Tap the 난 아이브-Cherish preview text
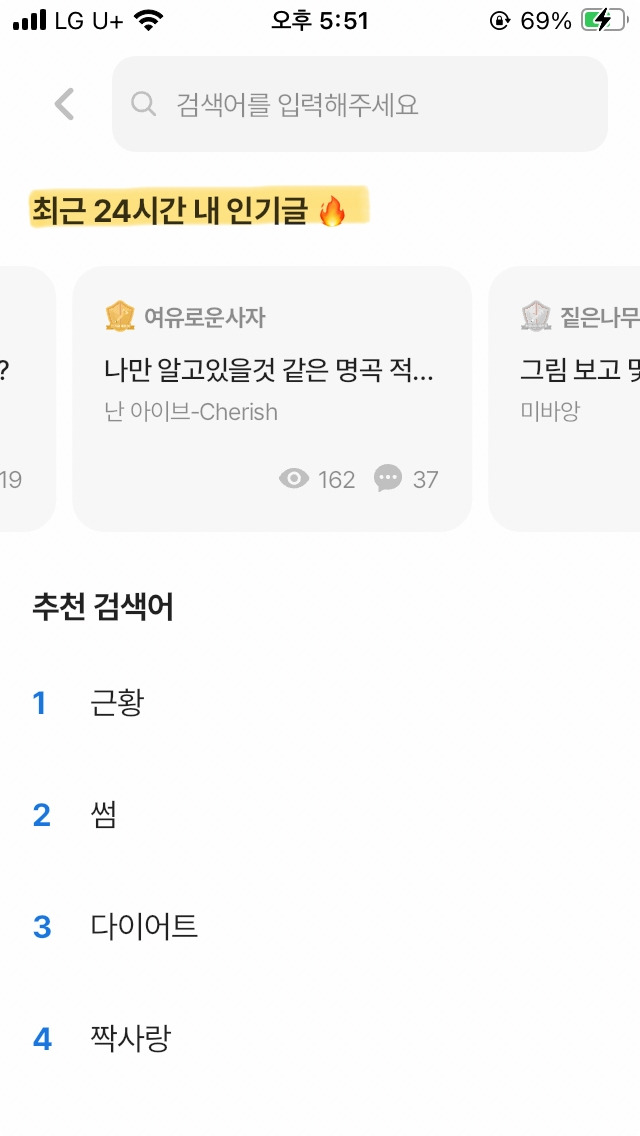The width and height of the screenshot is (640, 1136). pos(191,412)
